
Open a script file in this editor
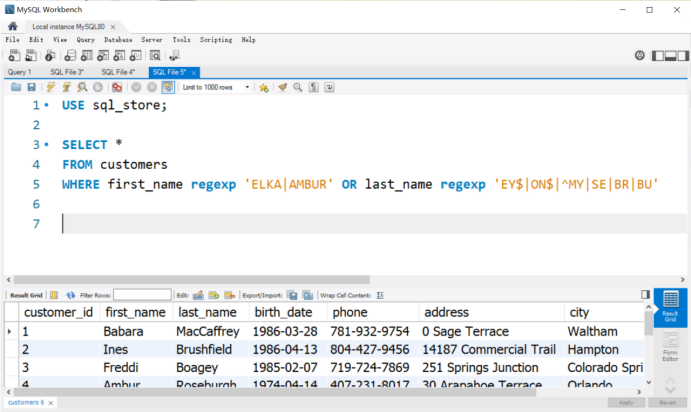(16, 87)
